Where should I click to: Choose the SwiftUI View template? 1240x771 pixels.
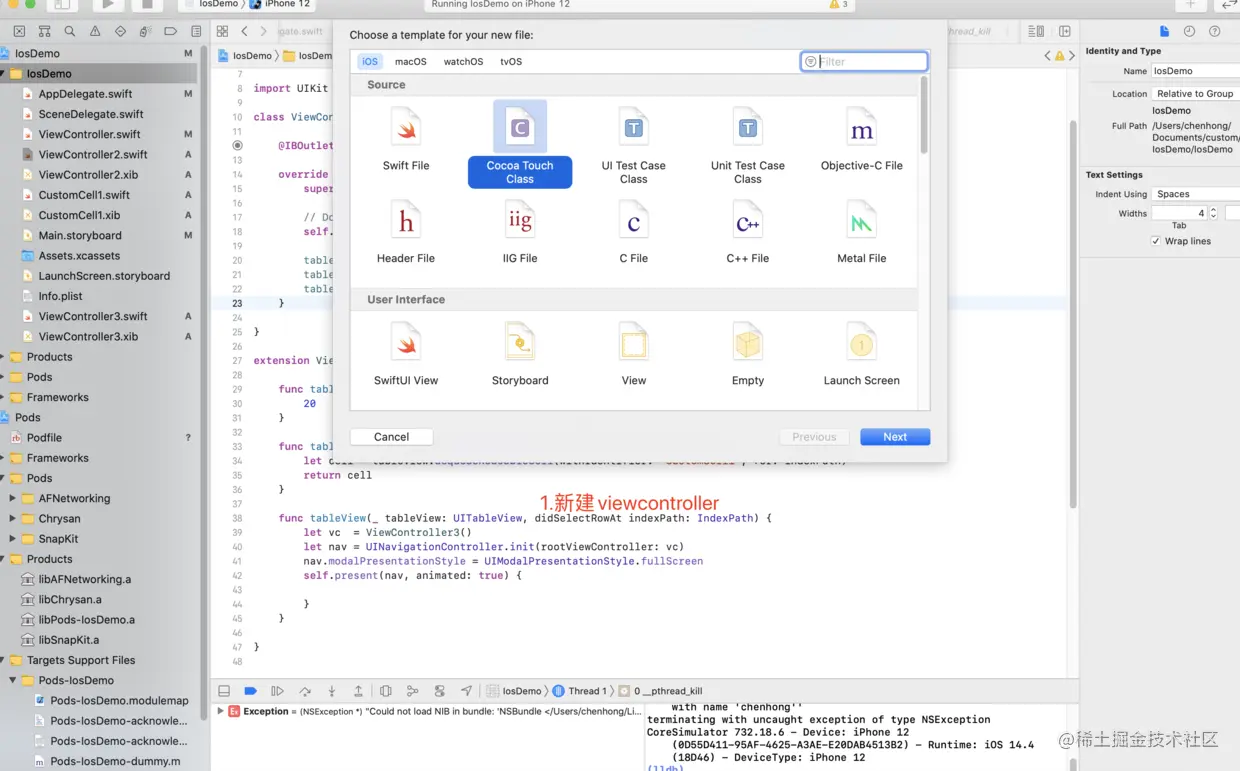(x=406, y=355)
